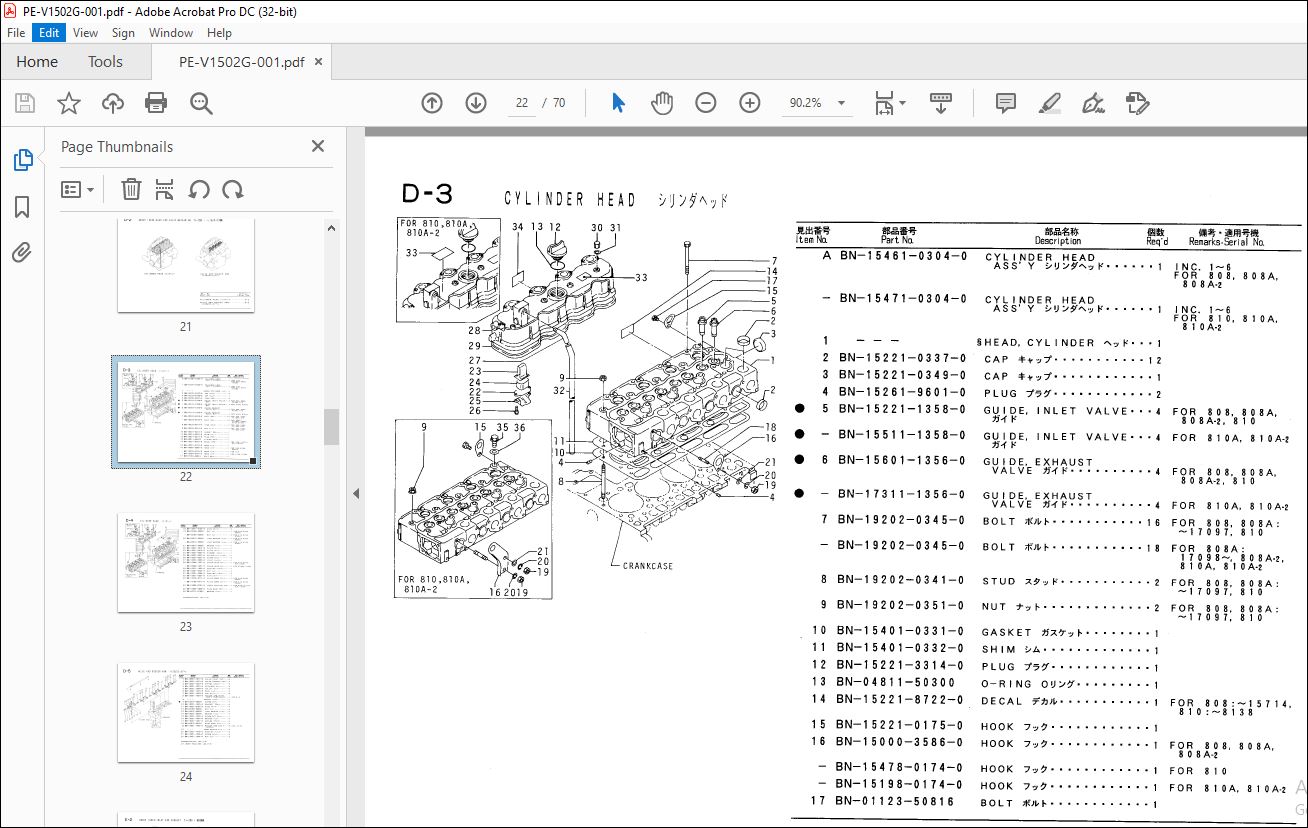Click part number BN-15401-0331-0

901,631
